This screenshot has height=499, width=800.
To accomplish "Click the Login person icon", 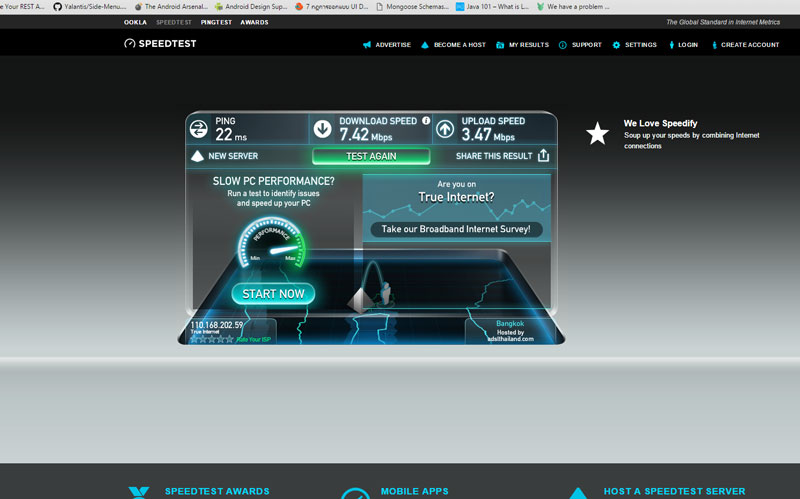I will pyautogui.click(x=671, y=45).
